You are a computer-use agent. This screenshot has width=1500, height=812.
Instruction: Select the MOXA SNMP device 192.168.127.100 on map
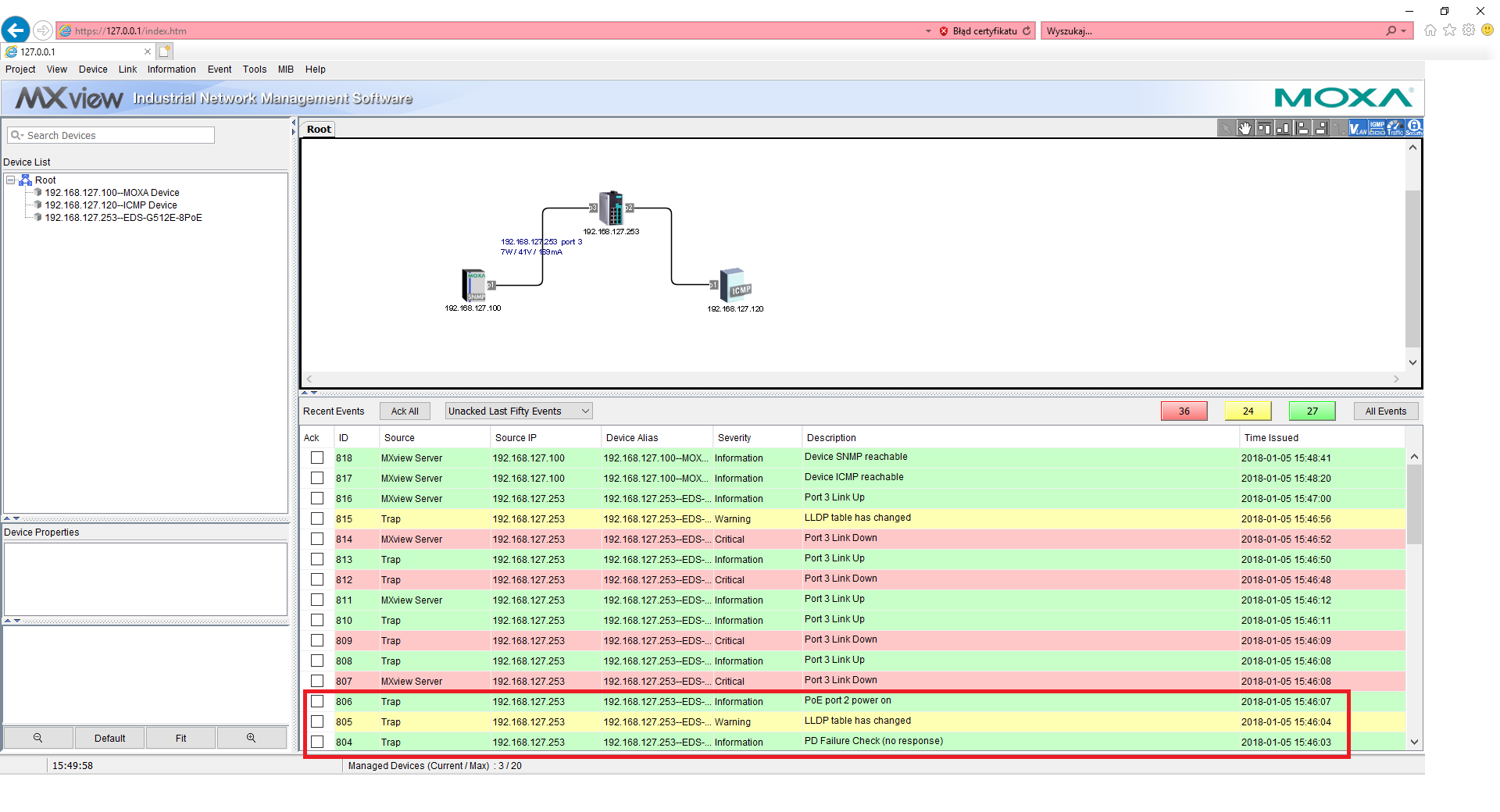pos(474,285)
